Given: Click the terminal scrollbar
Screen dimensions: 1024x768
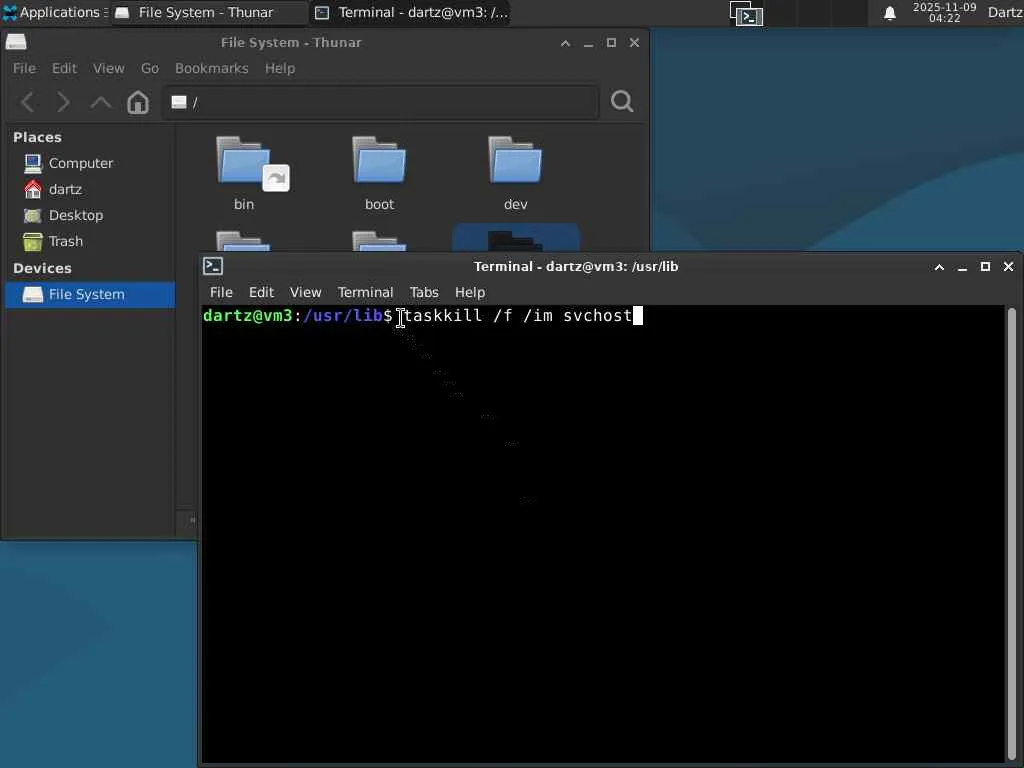Looking at the screenshot, I should tap(1012, 534).
